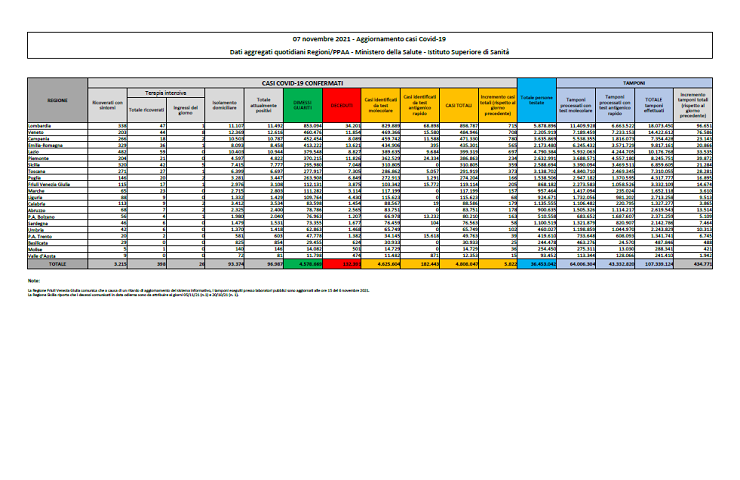Viewport: 740px width, 480px height.
Task: Select the blue Totale persone testate header
Action: pyautogui.click(x=538, y=101)
